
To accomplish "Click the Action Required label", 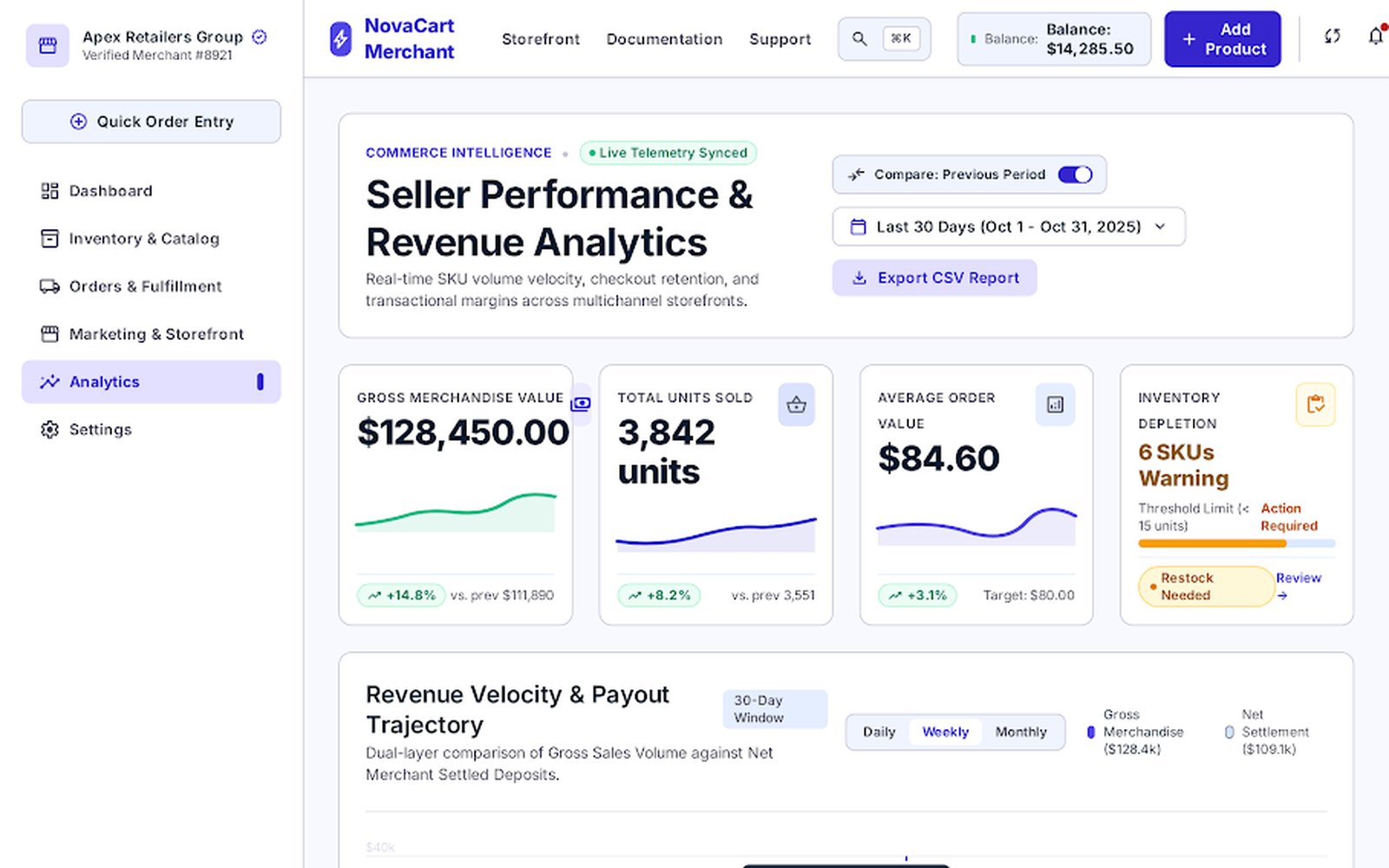I will (x=1288, y=517).
